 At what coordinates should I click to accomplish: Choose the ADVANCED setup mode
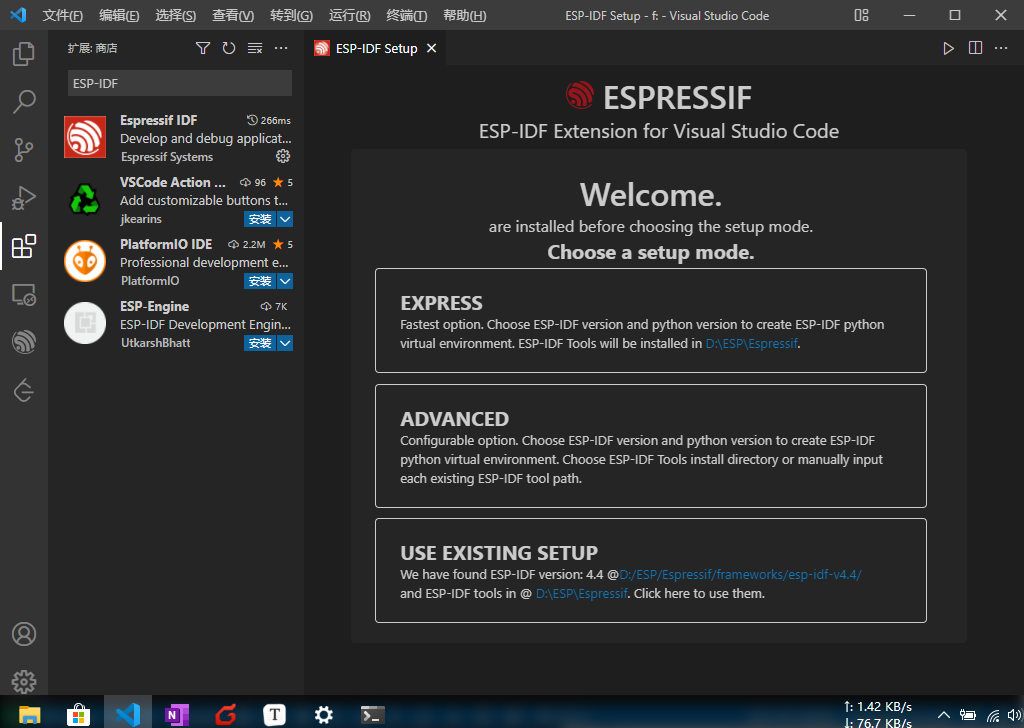tap(650, 446)
